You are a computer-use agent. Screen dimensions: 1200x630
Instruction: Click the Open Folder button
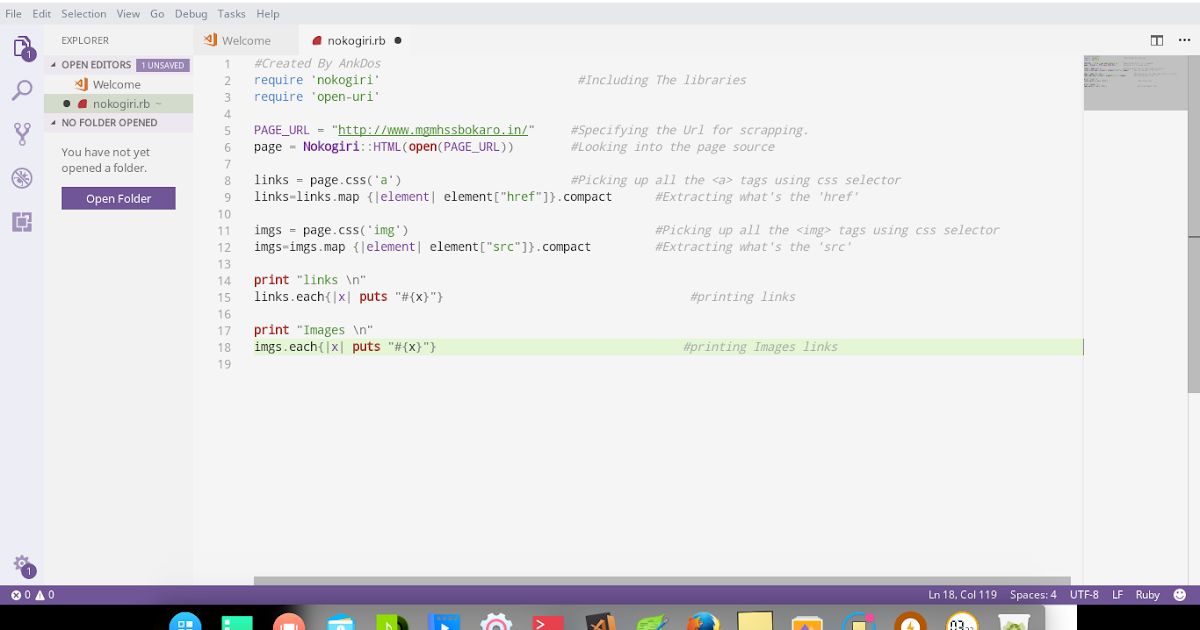click(x=118, y=198)
